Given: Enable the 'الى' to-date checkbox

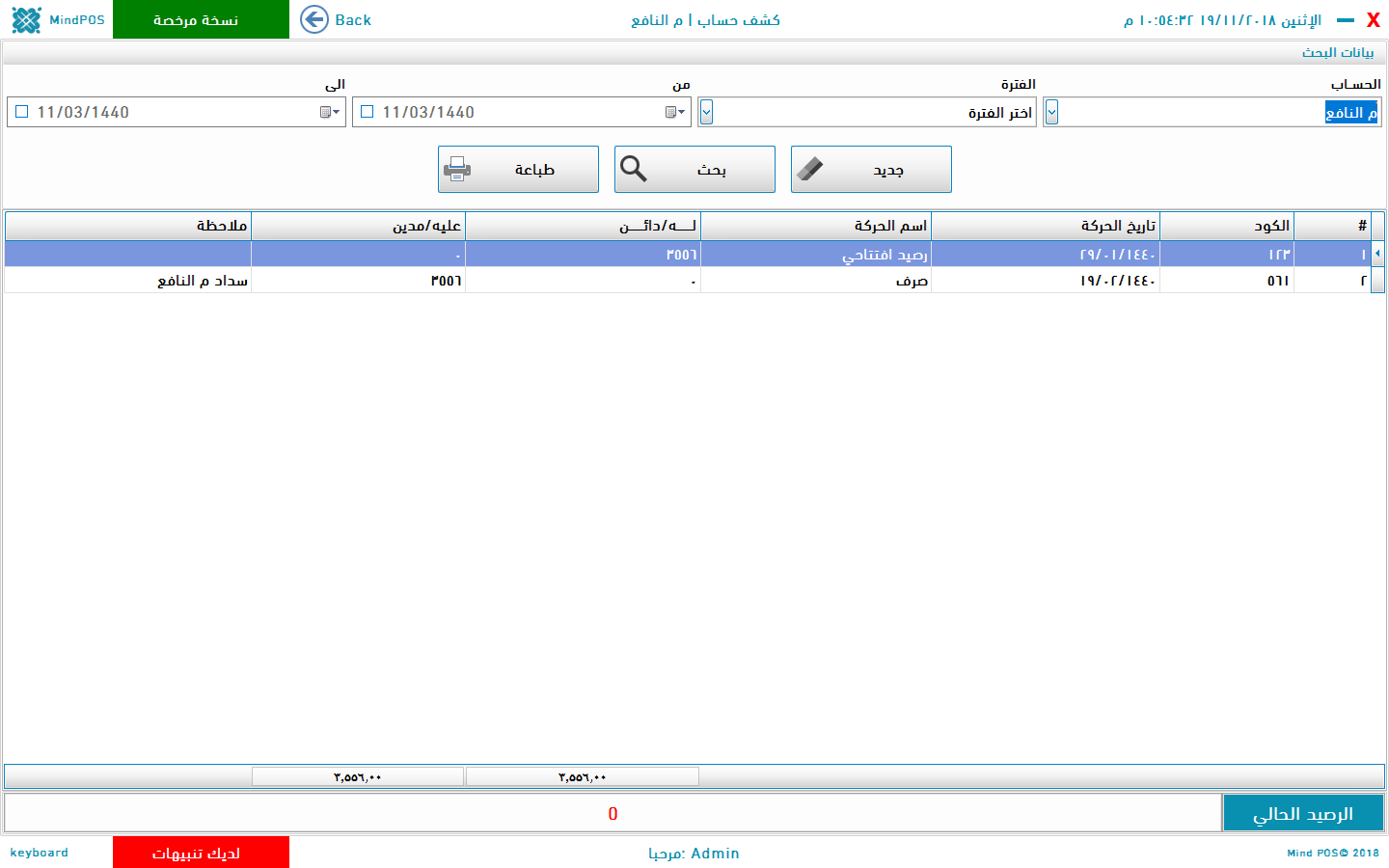Looking at the screenshot, I should pyautogui.click(x=22, y=112).
